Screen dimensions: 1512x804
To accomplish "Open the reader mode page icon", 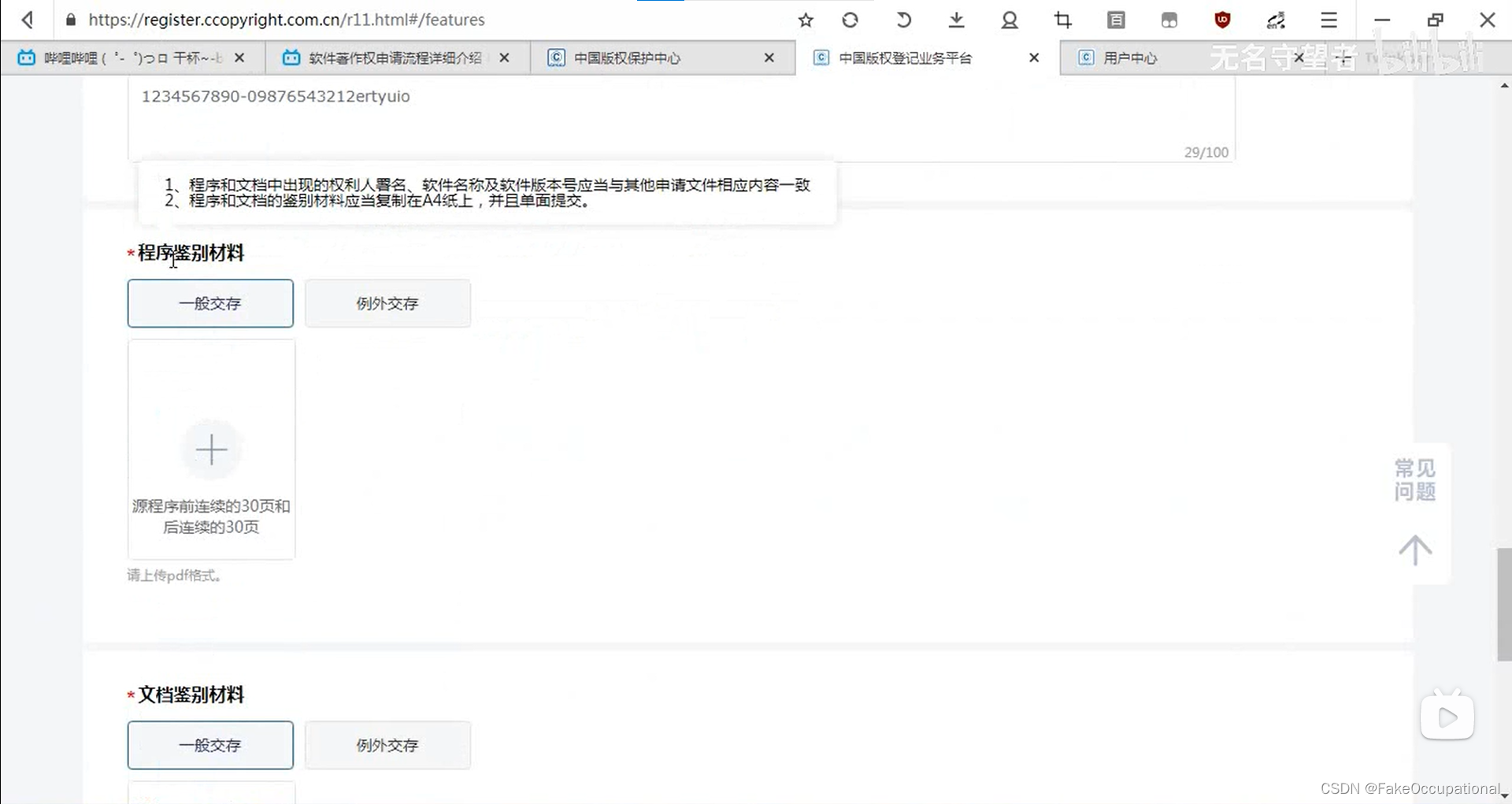I will 1116,20.
